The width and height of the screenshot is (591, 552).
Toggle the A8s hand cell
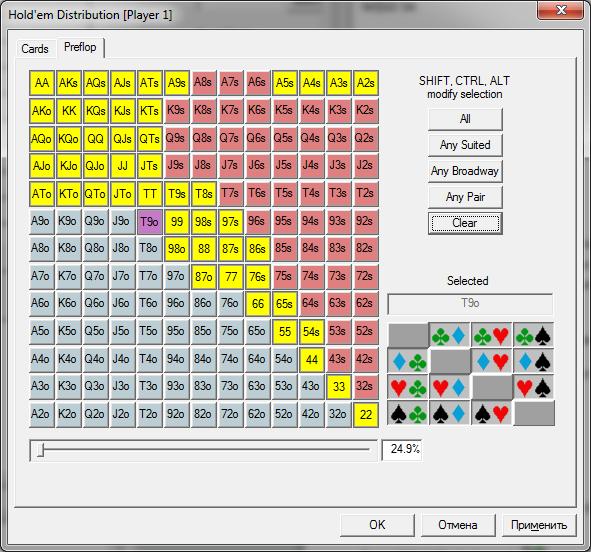pos(203,83)
